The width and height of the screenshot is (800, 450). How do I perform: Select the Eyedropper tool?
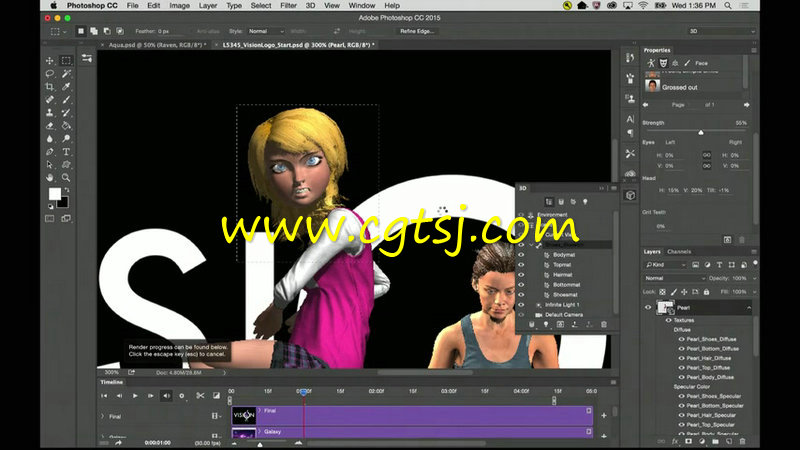(x=66, y=87)
